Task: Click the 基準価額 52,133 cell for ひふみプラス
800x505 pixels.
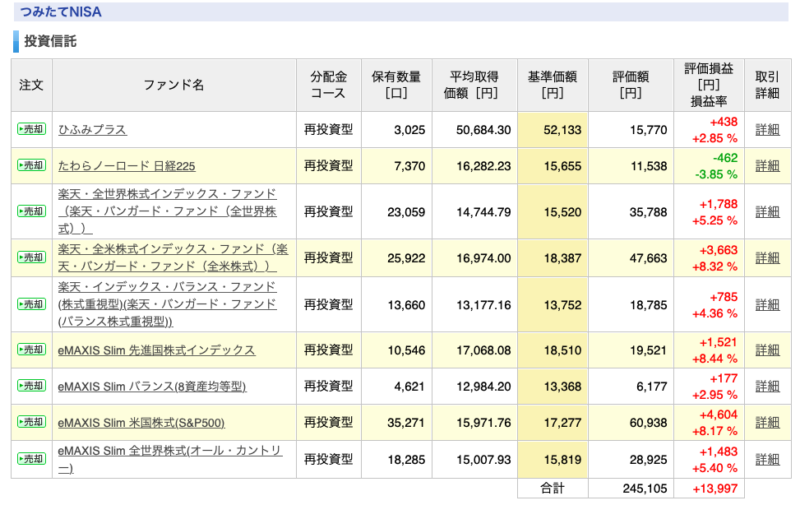Action: [553, 130]
